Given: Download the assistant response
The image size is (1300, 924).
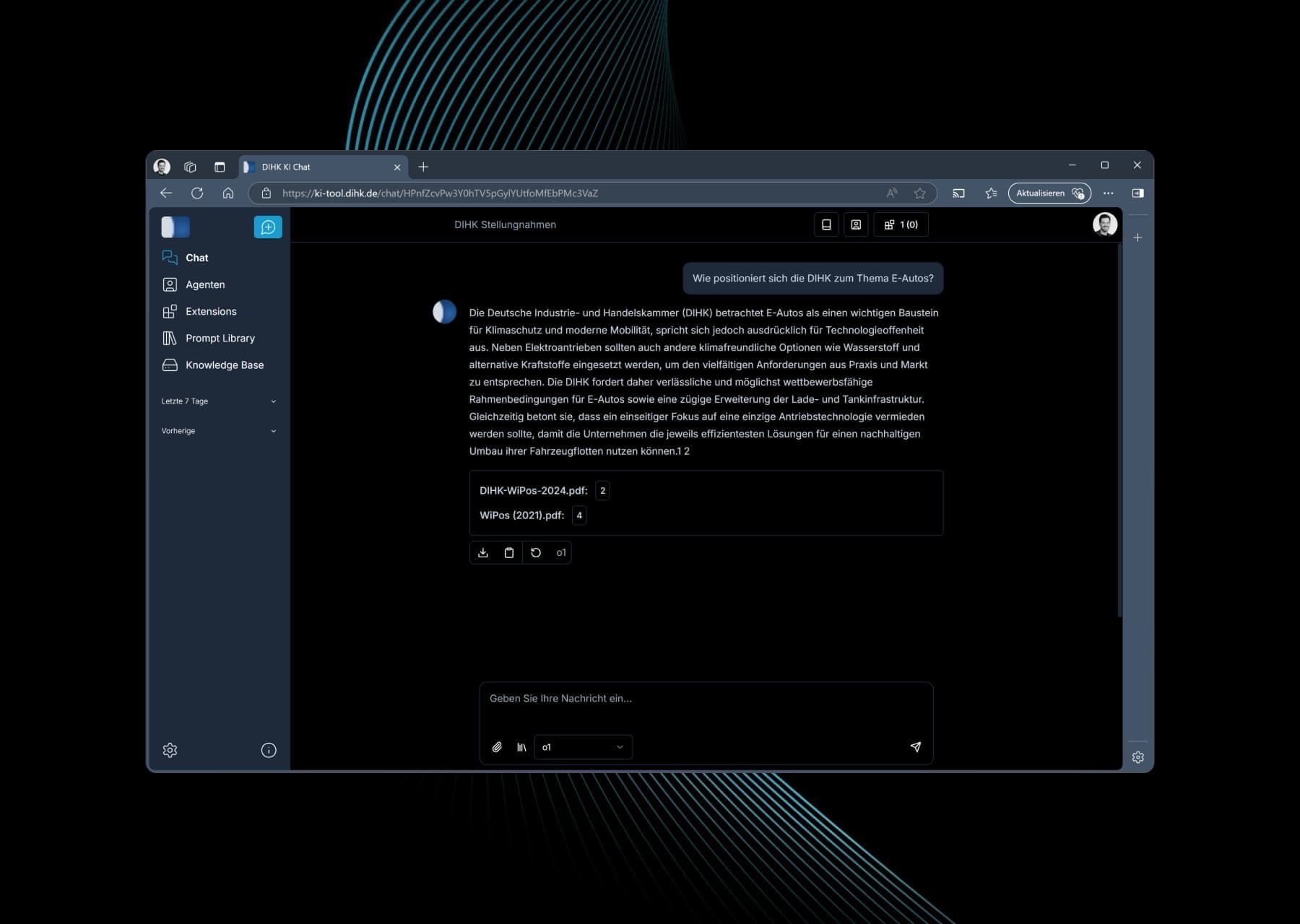Looking at the screenshot, I should pos(483,552).
